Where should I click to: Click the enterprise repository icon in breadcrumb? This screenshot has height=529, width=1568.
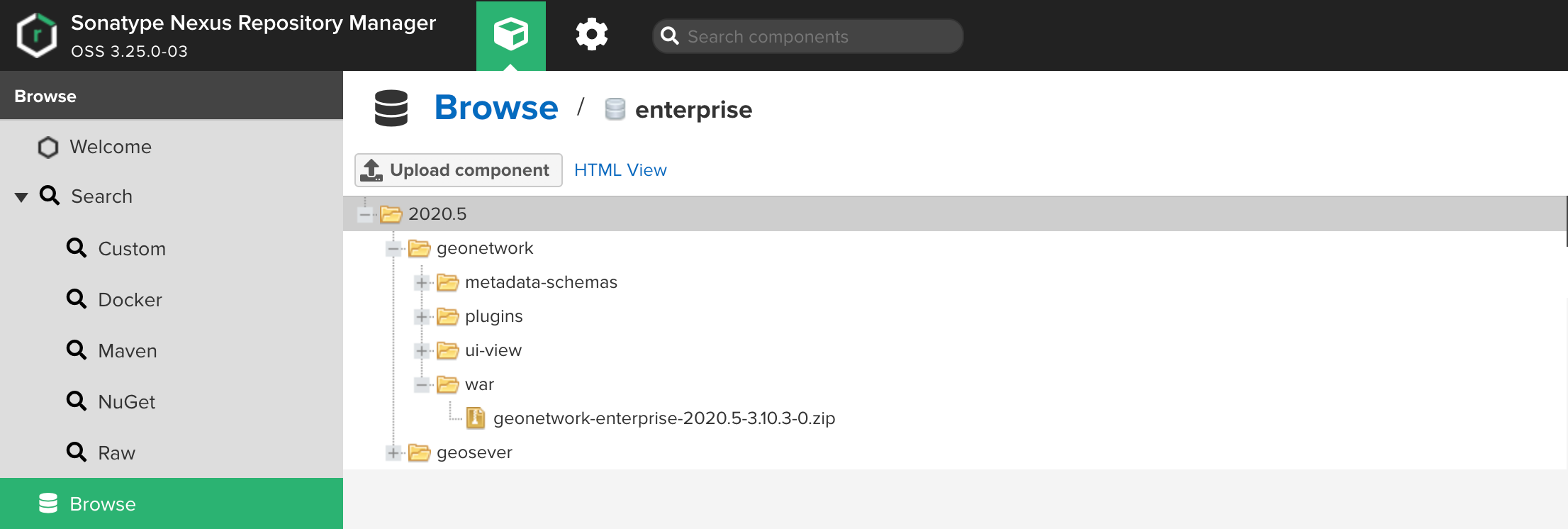(615, 109)
